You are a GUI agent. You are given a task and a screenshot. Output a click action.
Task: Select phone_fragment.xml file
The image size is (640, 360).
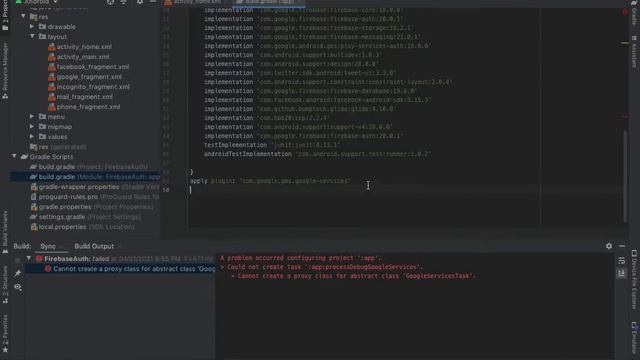click(88, 107)
